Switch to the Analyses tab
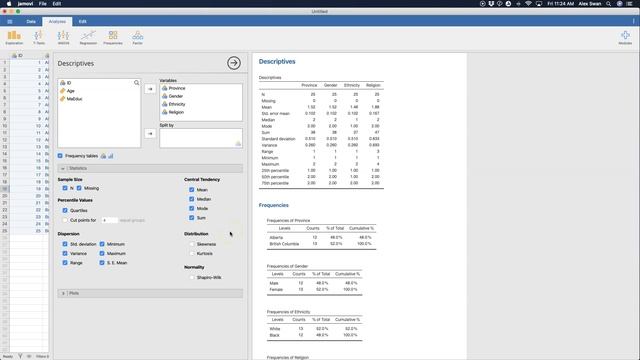 57,22
